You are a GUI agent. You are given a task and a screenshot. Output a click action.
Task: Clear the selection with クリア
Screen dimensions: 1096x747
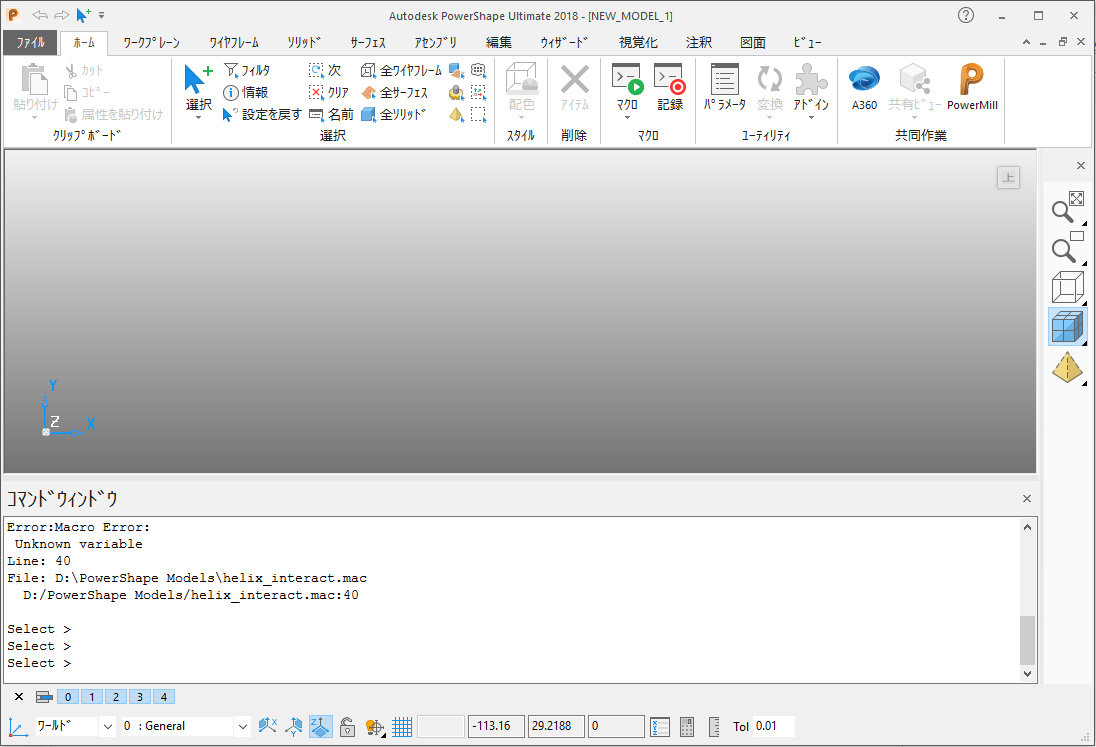(329, 92)
